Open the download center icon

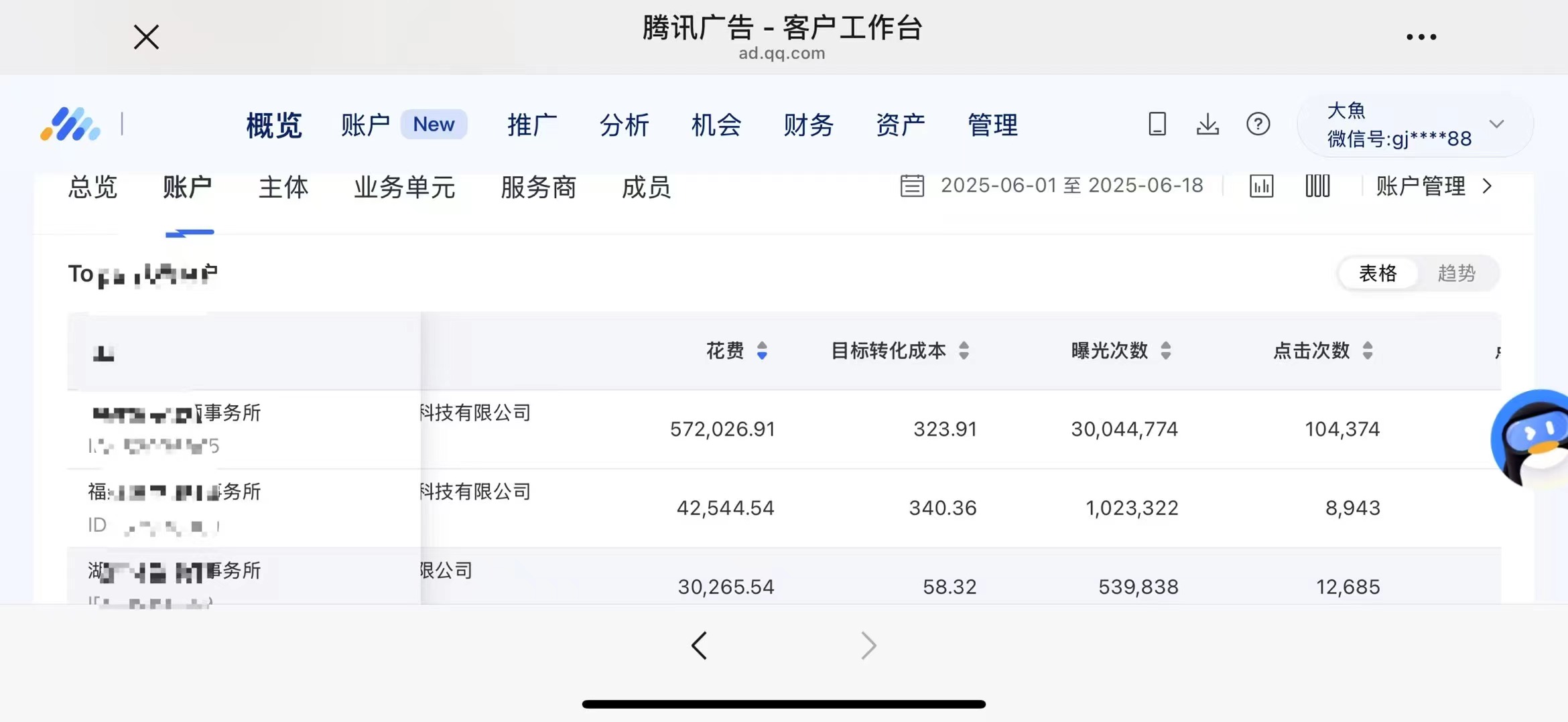pos(1207,124)
